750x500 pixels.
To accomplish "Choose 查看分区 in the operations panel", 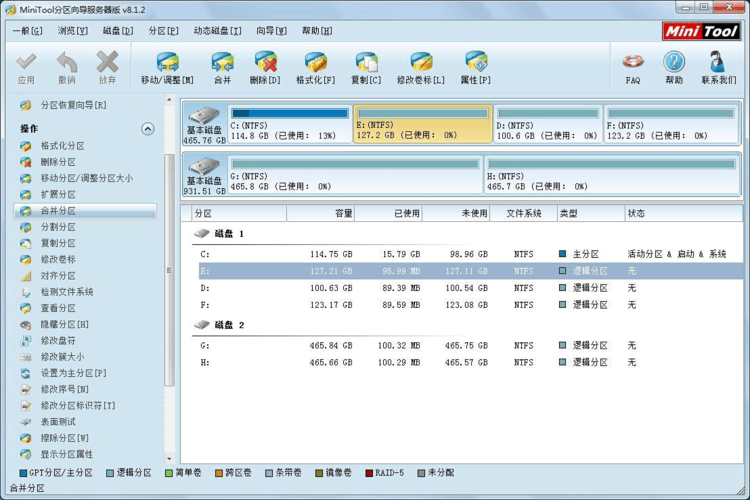I will click(58, 309).
